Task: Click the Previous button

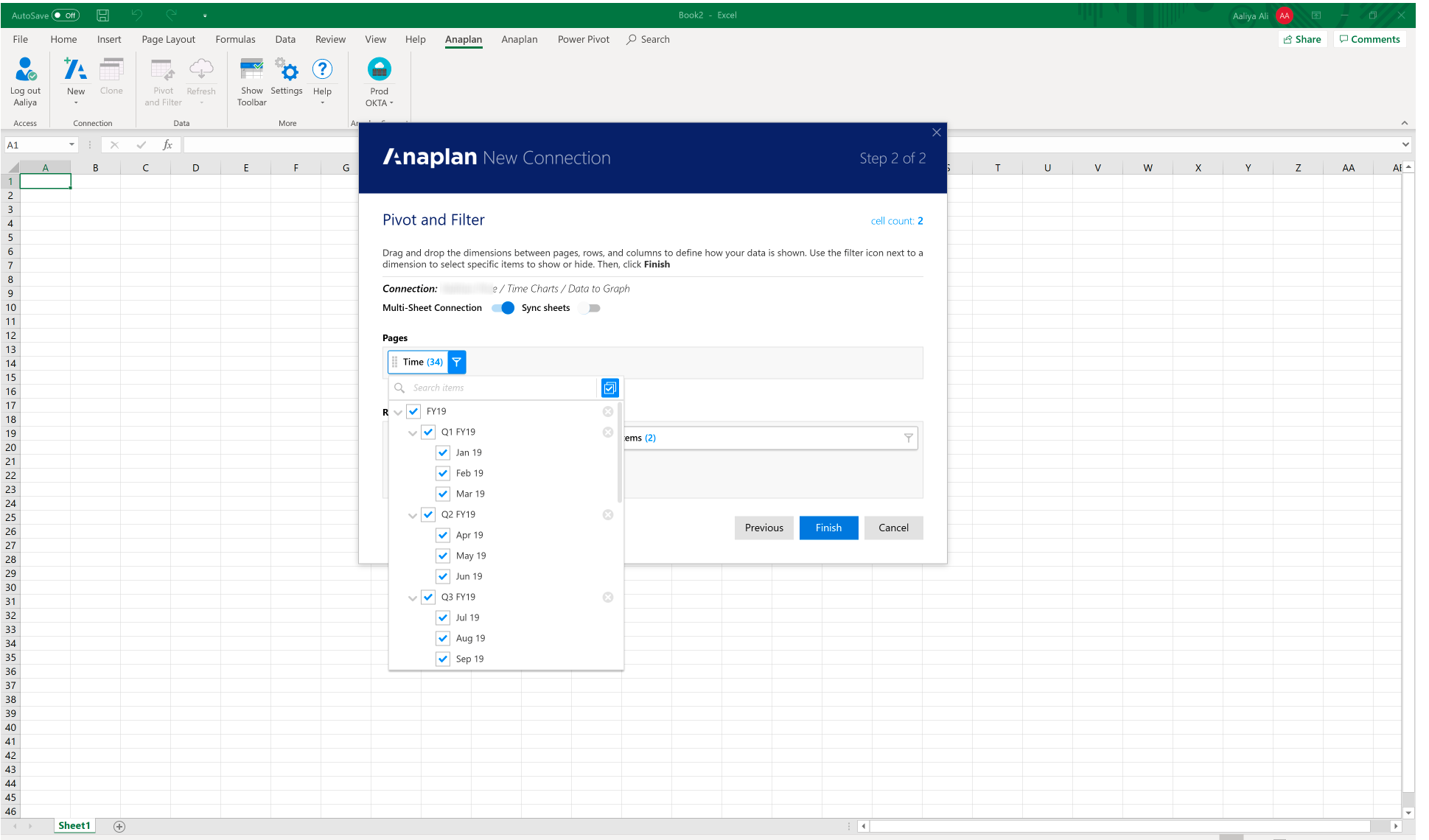Action: tap(764, 528)
